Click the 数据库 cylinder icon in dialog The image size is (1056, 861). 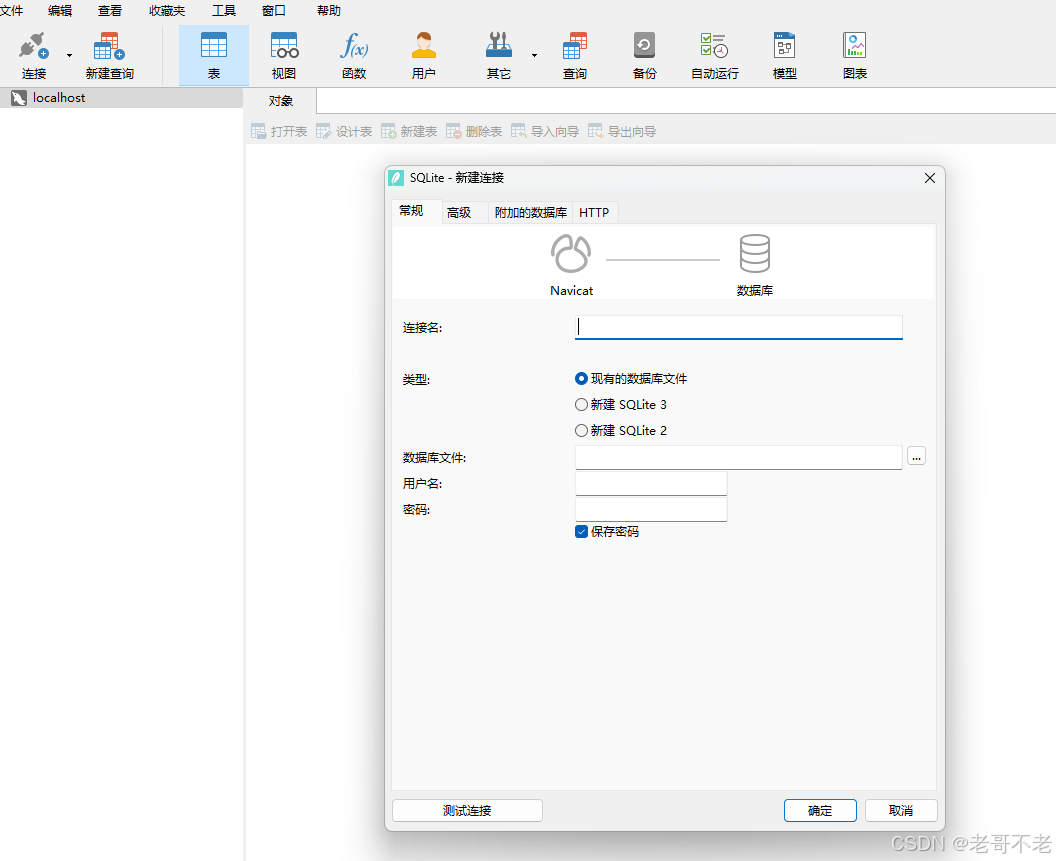(755, 253)
